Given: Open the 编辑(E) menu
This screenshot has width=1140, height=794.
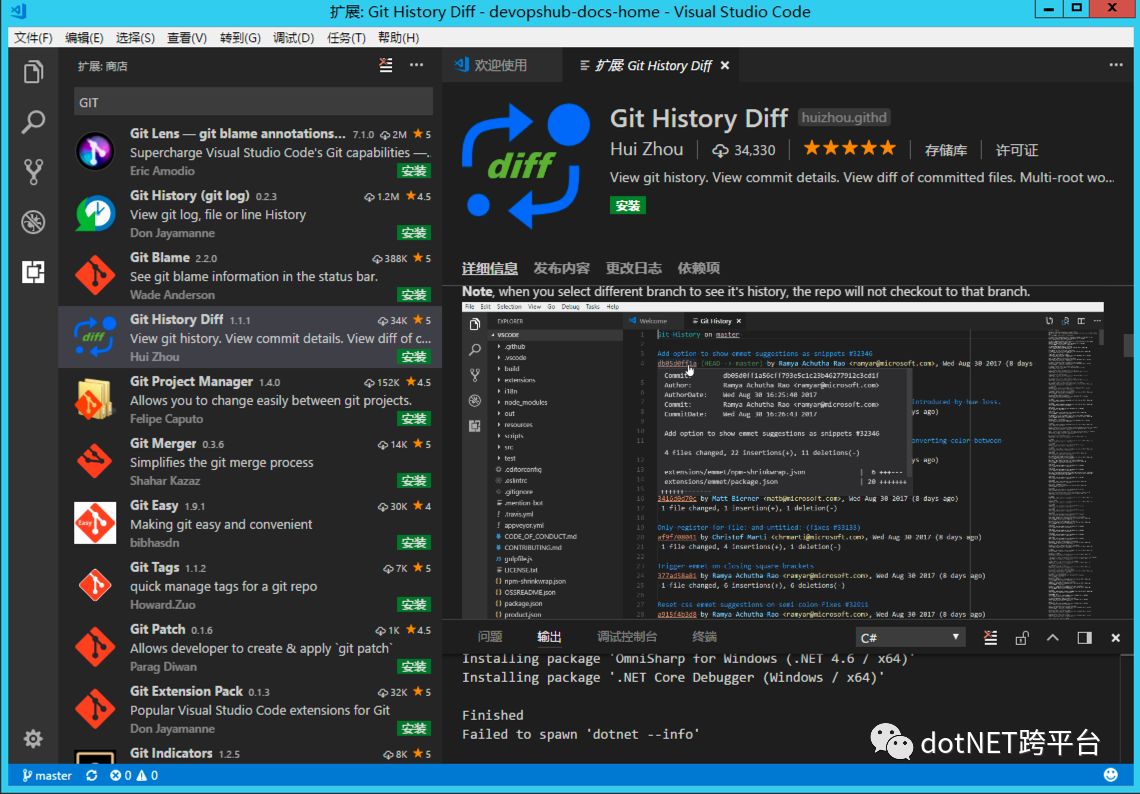Looking at the screenshot, I should (84, 38).
